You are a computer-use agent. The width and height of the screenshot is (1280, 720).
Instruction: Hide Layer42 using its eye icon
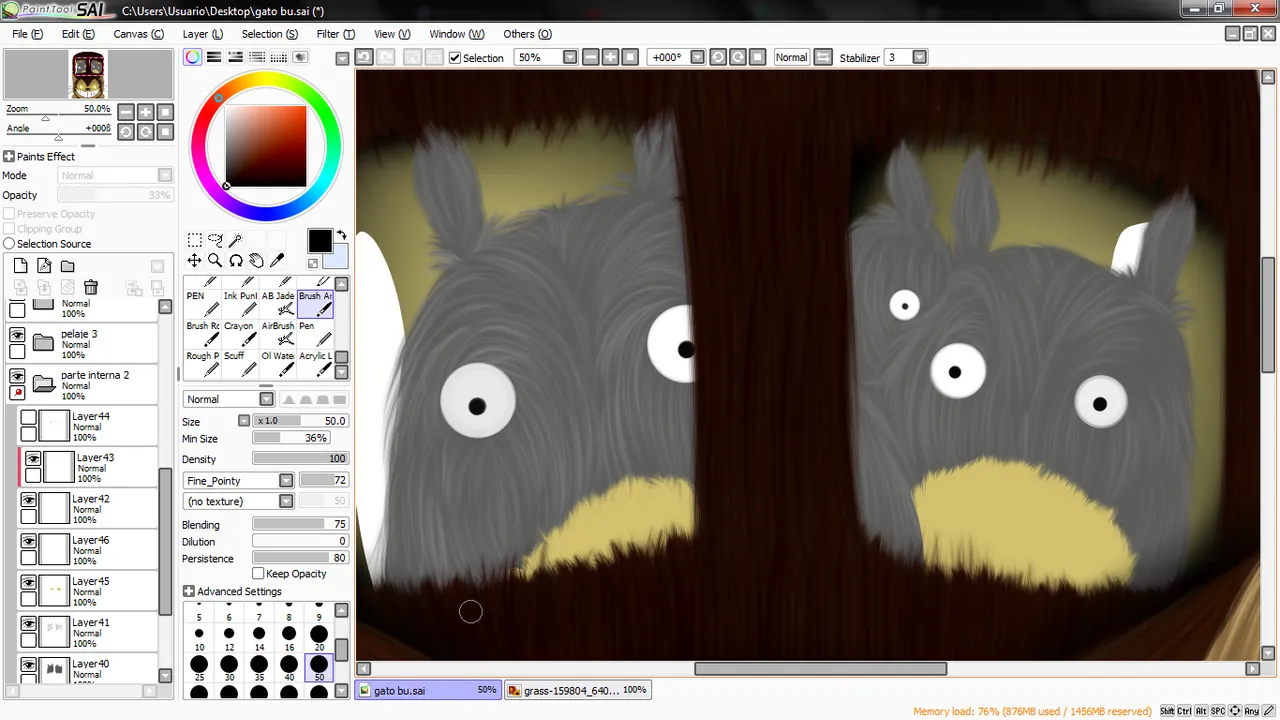click(x=28, y=500)
